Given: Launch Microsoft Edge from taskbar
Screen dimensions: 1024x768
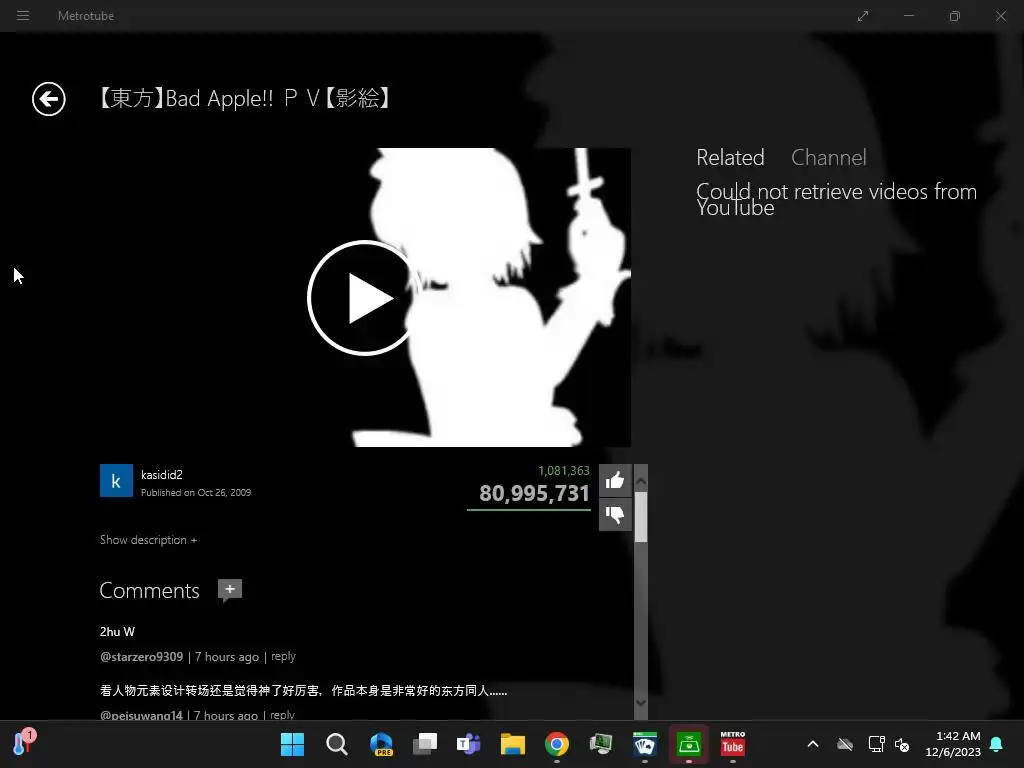Looking at the screenshot, I should point(381,744).
